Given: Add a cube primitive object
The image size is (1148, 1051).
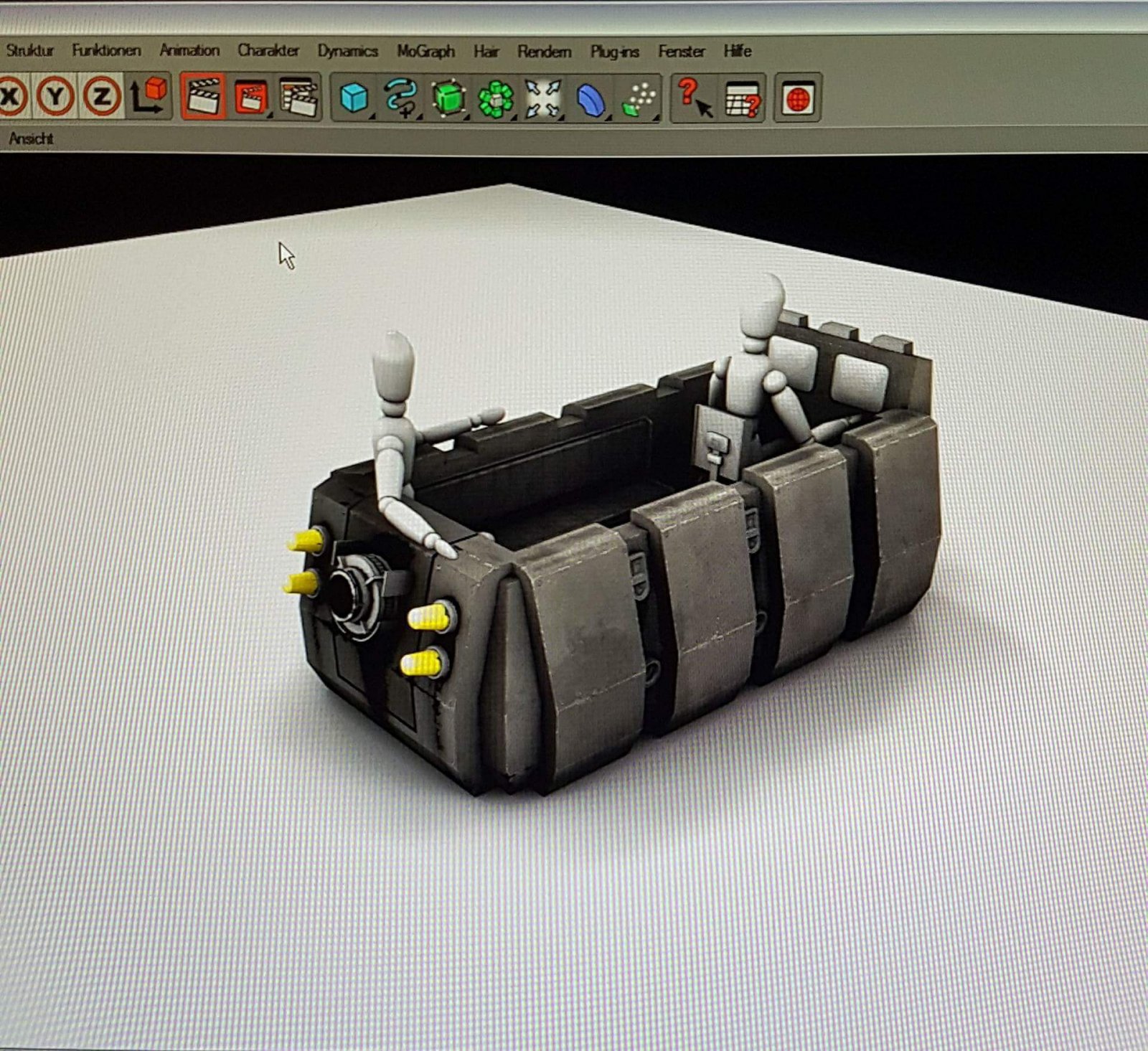Looking at the screenshot, I should 354,98.
